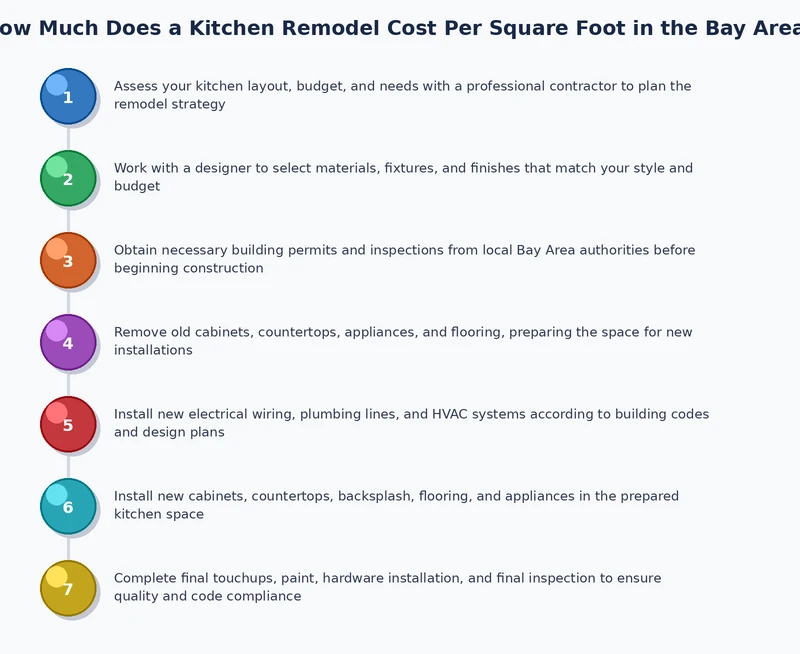Select the orange step 3 circle
Viewport: 800px width, 654px height.
click(x=68, y=261)
